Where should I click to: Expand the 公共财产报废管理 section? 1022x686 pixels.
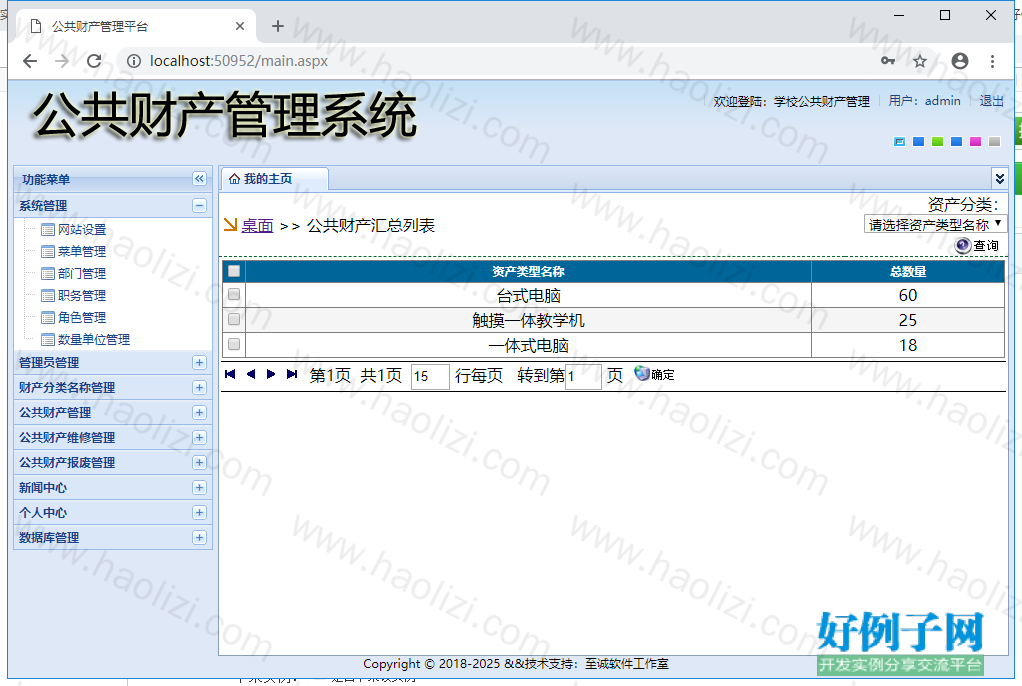(x=199, y=462)
